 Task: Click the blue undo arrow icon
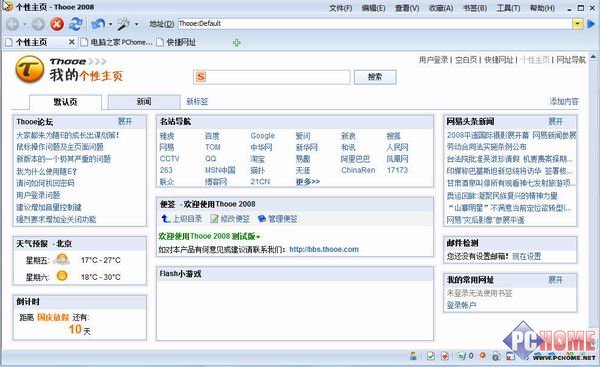pos(98,24)
